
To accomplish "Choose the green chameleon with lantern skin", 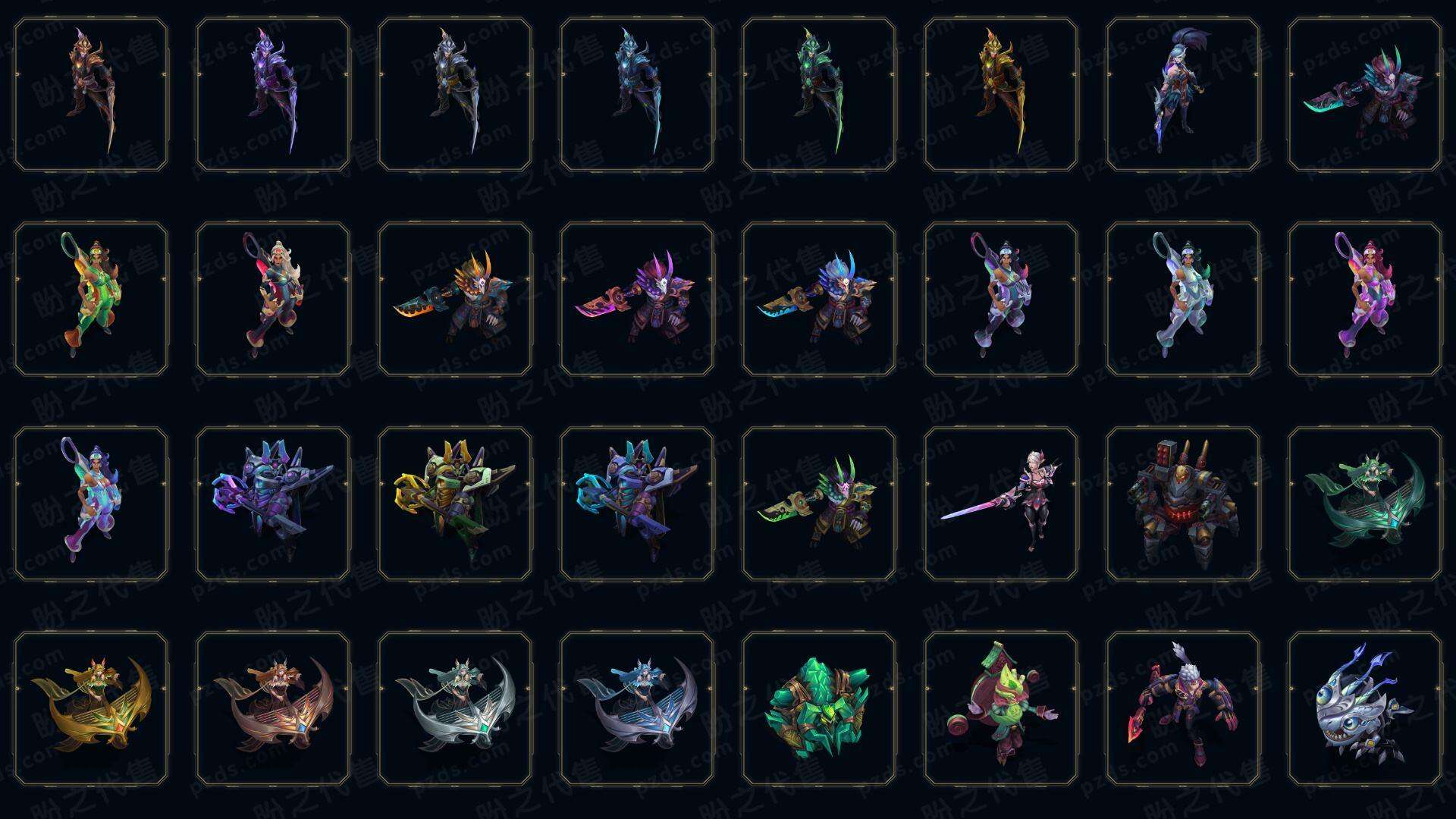I will click(x=1001, y=708).
